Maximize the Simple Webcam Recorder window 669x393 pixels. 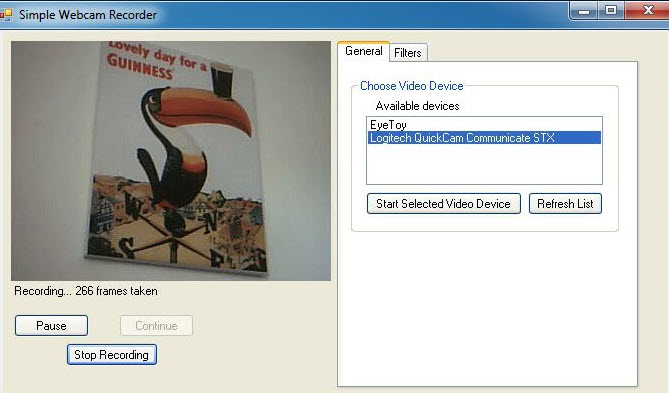coord(611,10)
